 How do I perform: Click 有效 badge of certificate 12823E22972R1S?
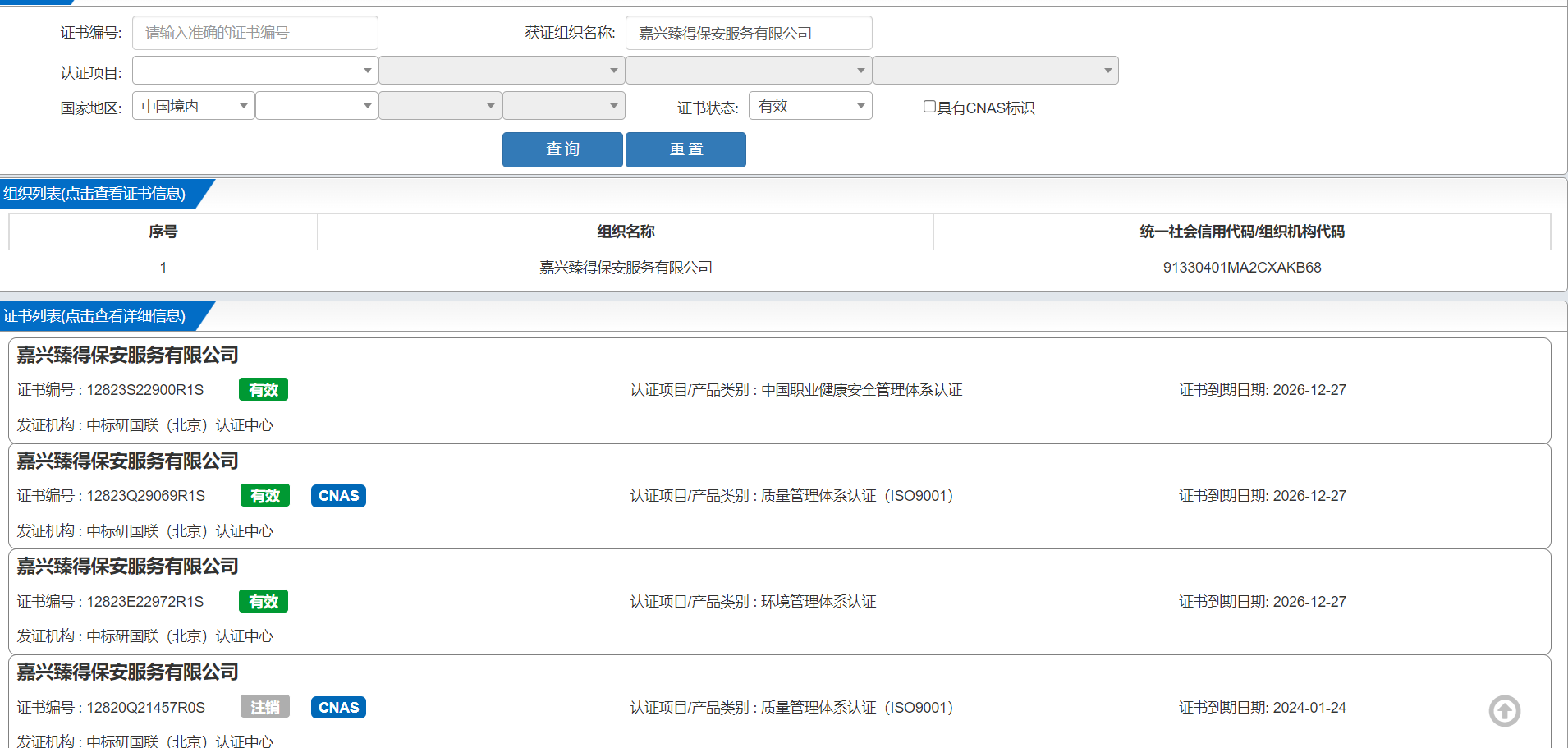[x=264, y=602]
